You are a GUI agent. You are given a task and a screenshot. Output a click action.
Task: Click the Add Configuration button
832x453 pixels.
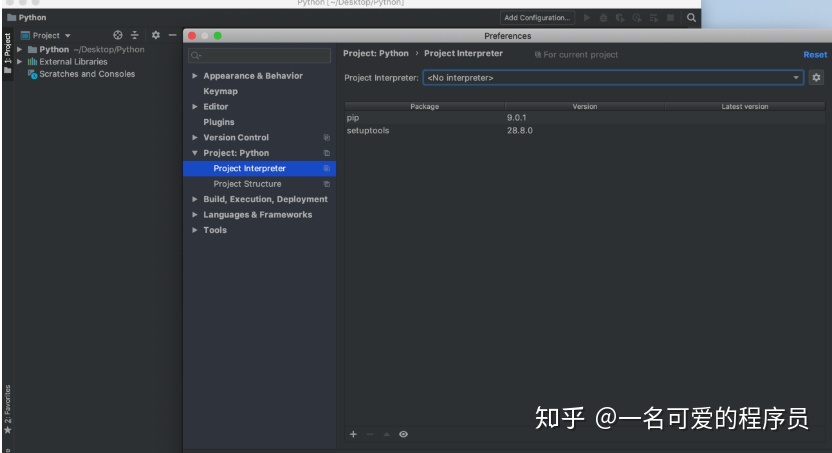(x=537, y=18)
